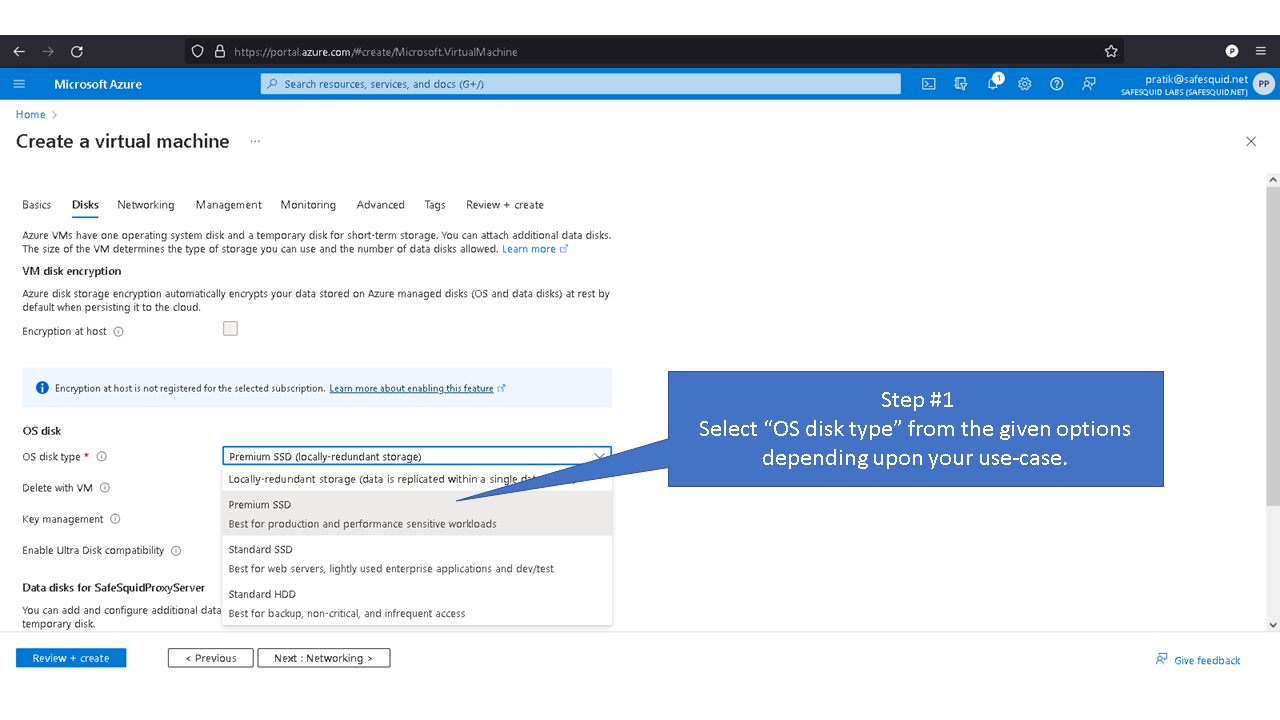
Task: Open the Azure portal hamburger menu
Action: 19,84
